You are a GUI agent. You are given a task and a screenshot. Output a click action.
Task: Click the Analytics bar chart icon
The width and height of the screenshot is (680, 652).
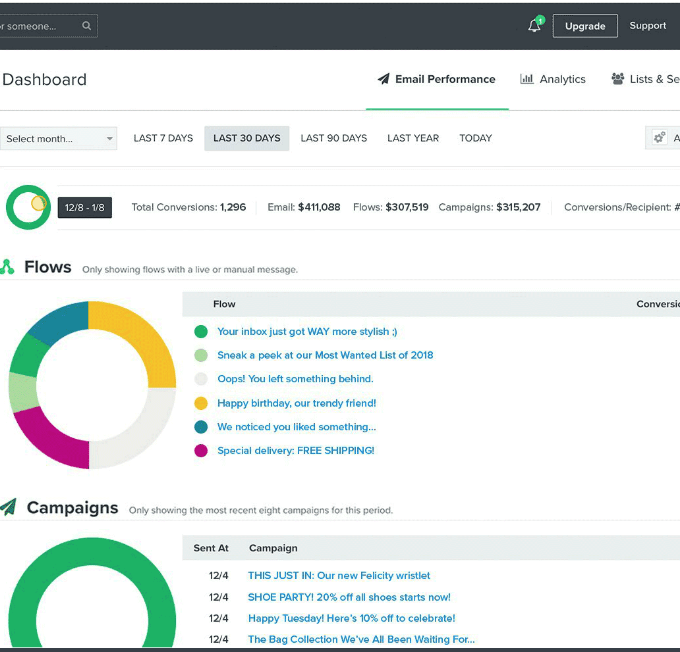tap(527, 79)
